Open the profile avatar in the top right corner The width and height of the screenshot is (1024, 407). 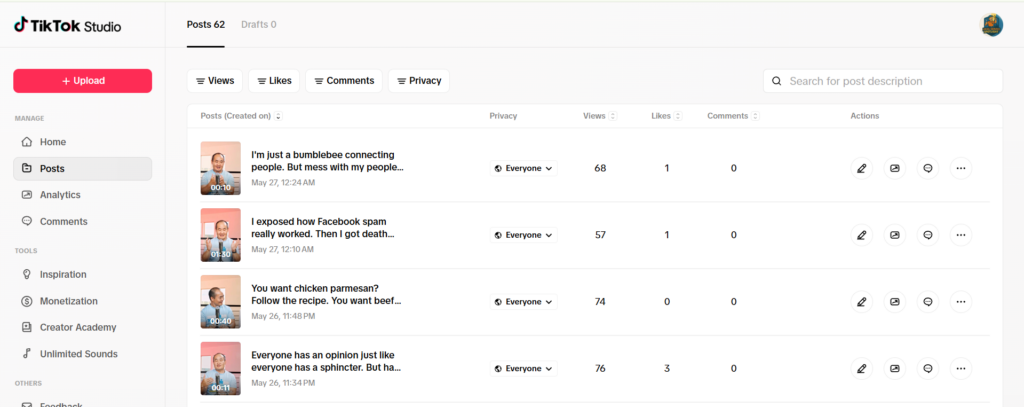991,25
